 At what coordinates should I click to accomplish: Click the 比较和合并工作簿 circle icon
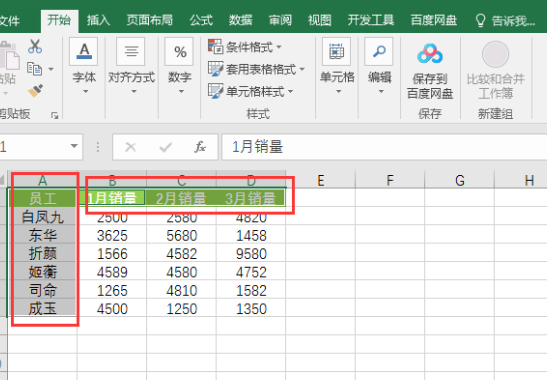coord(495,54)
